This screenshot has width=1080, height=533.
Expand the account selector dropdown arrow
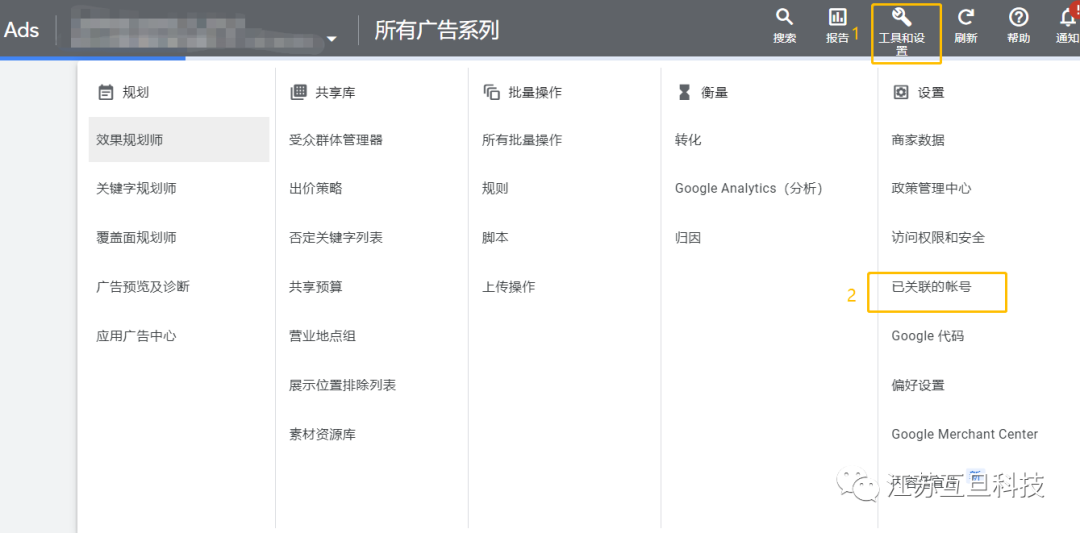pos(332,39)
